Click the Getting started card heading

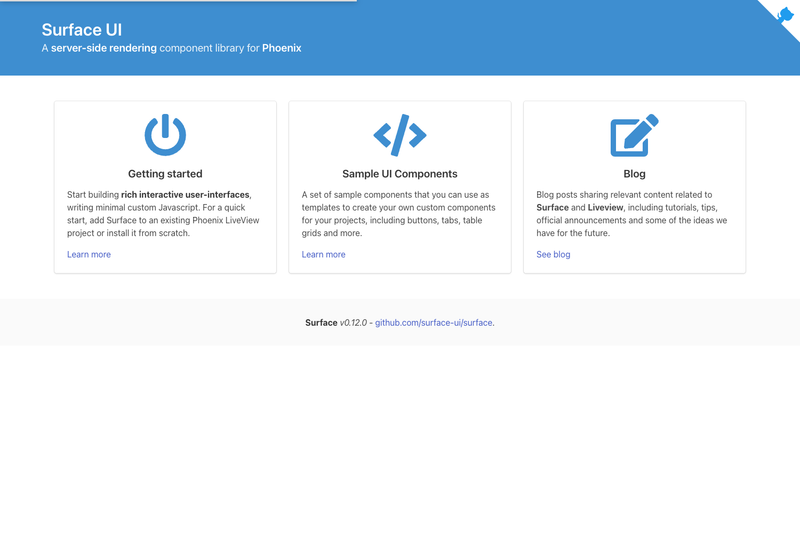pos(165,174)
